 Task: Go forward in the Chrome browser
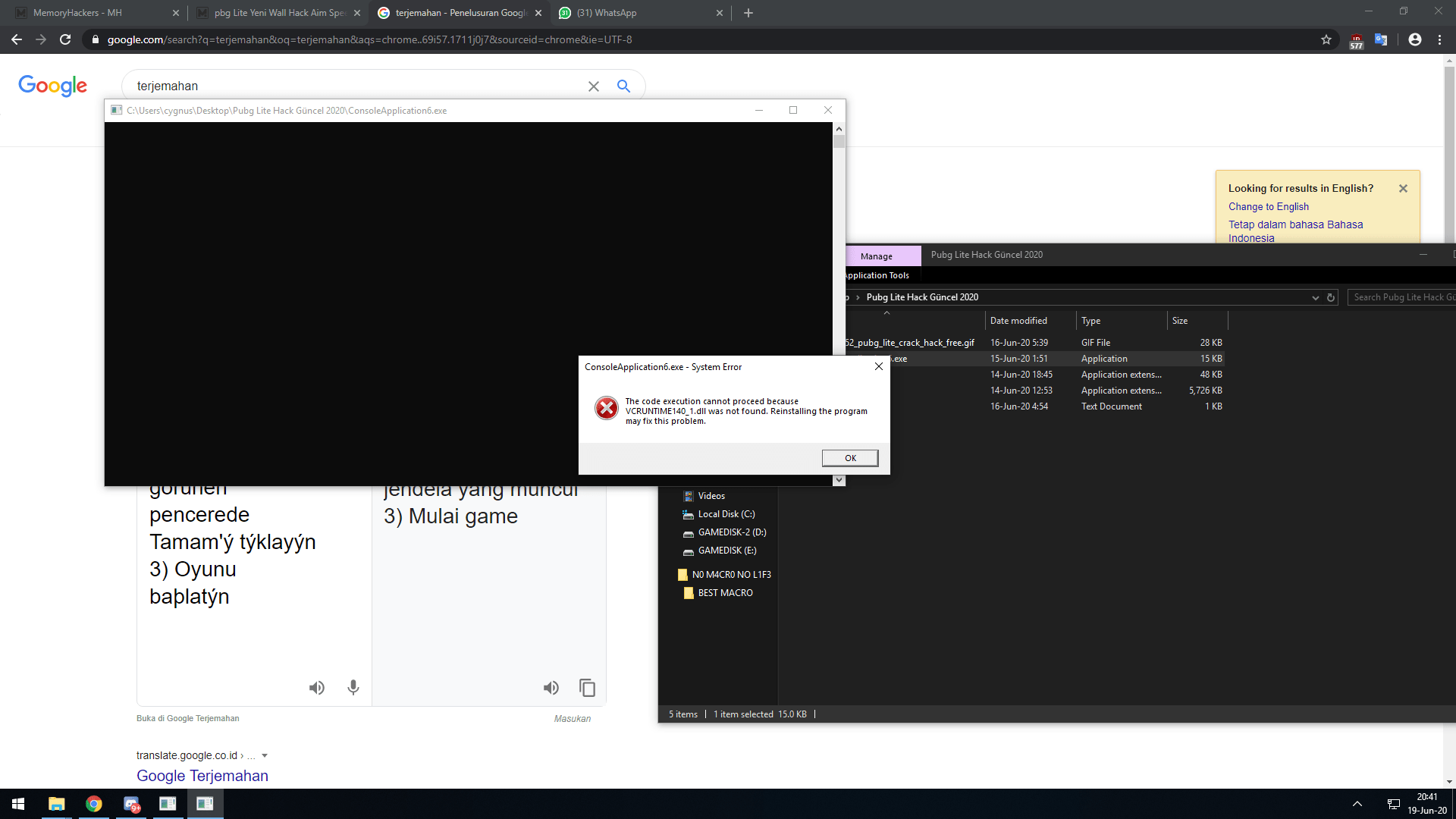41,39
